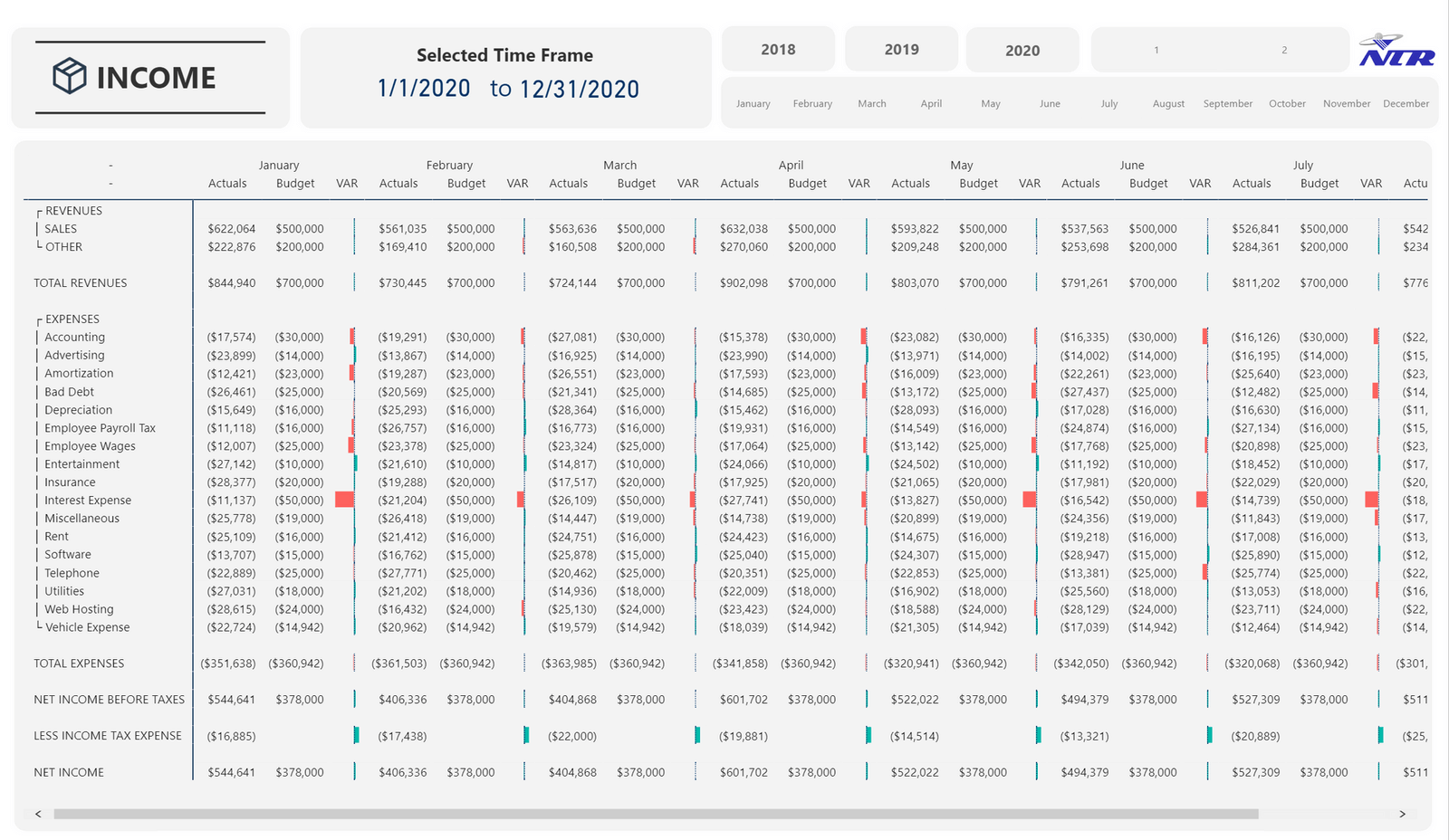The height and width of the screenshot is (840, 1449).
Task: Click May Interest Expense red variance bar
Action: tap(1030, 500)
